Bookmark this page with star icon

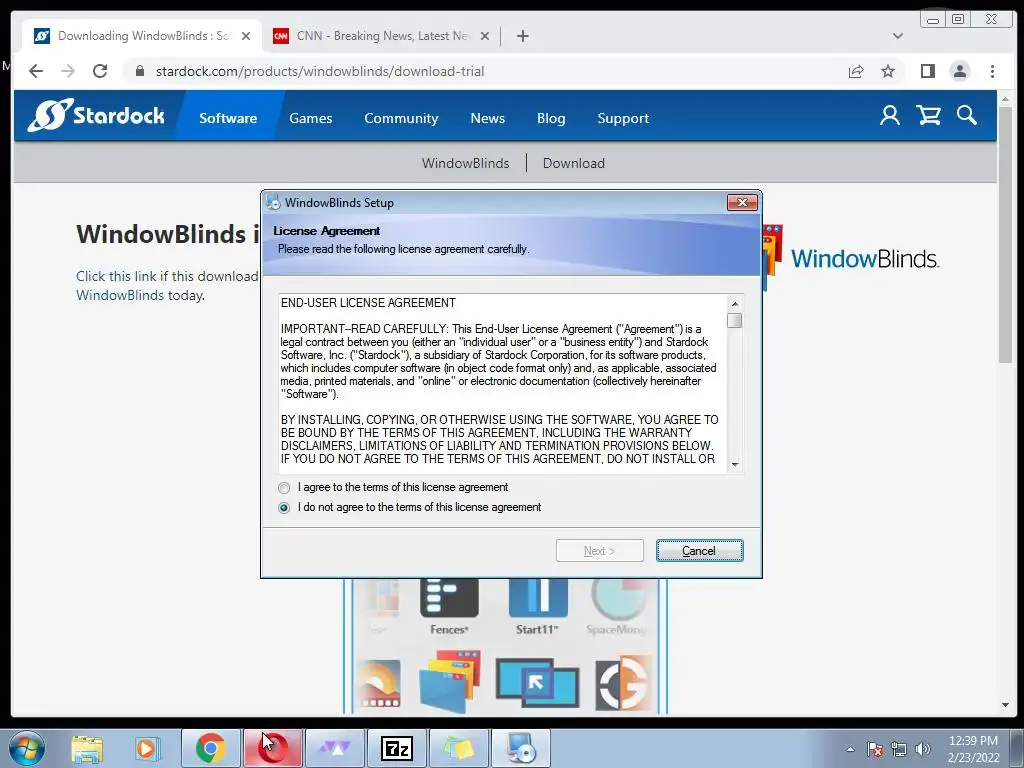pyautogui.click(x=888, y=71)
